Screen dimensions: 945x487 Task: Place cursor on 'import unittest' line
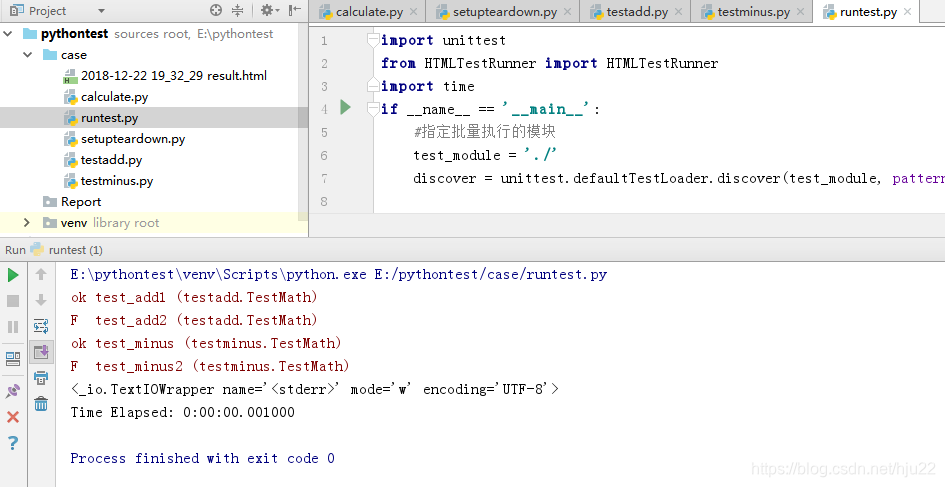[x=443, y=40]
